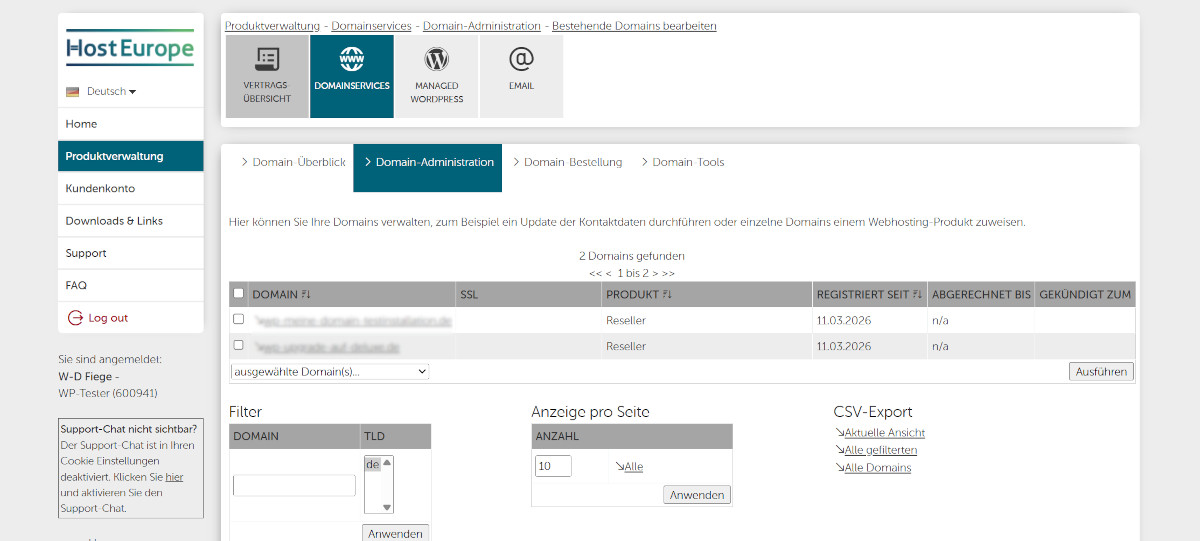1200x541 pixels.
Task: Click the TLD list down arrow
Action: pyautogui.click(x=388, y=507)
